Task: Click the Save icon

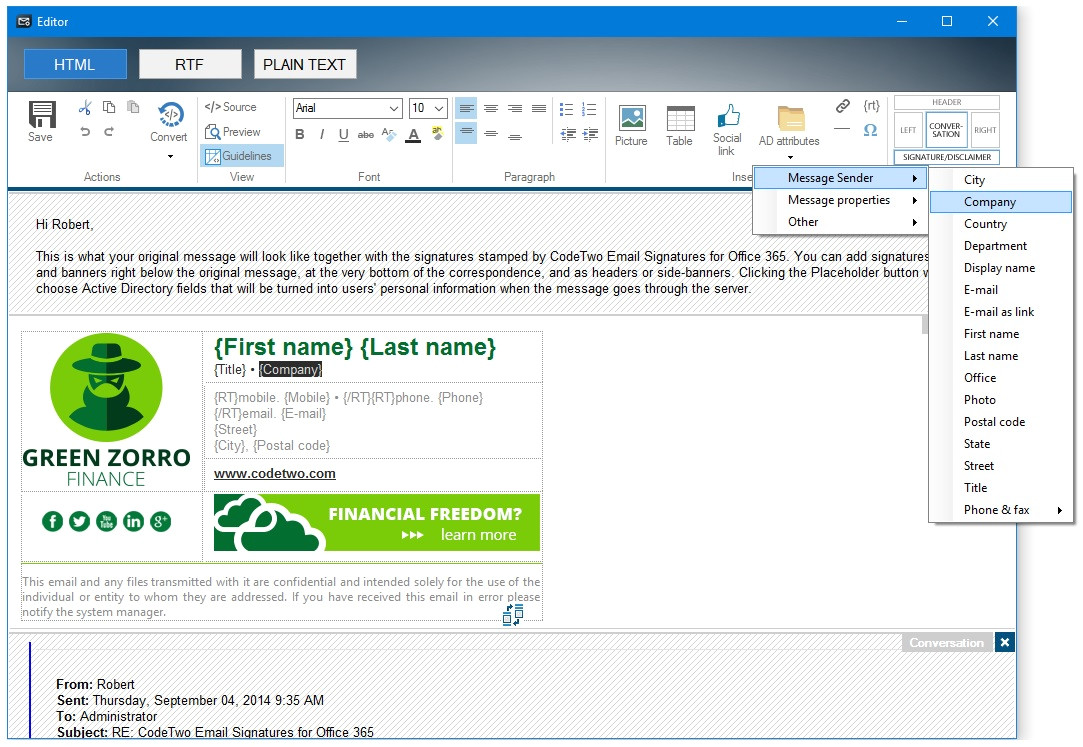Action: pyautogui.click(x=41, y=121)
